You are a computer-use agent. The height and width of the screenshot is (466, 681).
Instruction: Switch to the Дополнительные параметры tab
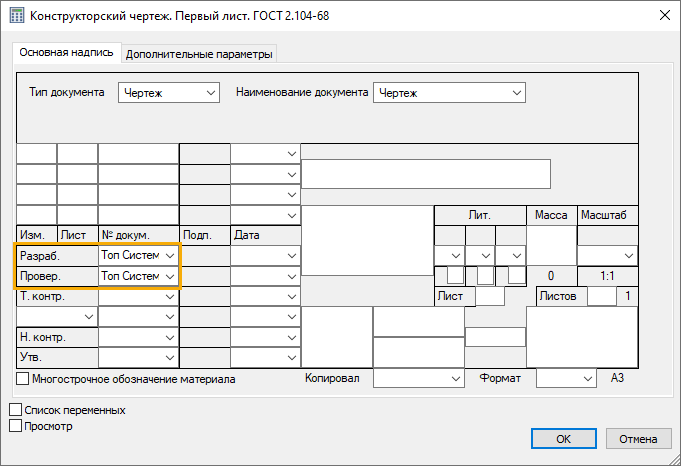pyautogui.click(x=199, y=54)
